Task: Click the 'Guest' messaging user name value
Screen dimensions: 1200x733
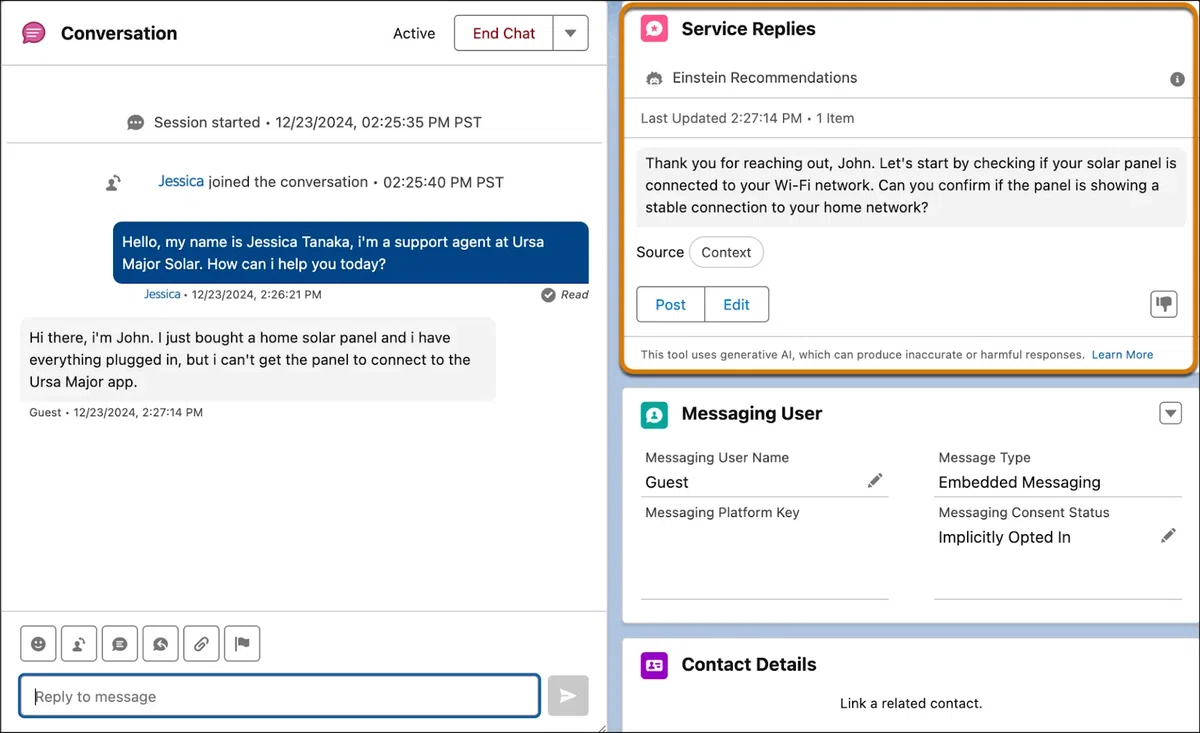Action: (x=667, y=482)
